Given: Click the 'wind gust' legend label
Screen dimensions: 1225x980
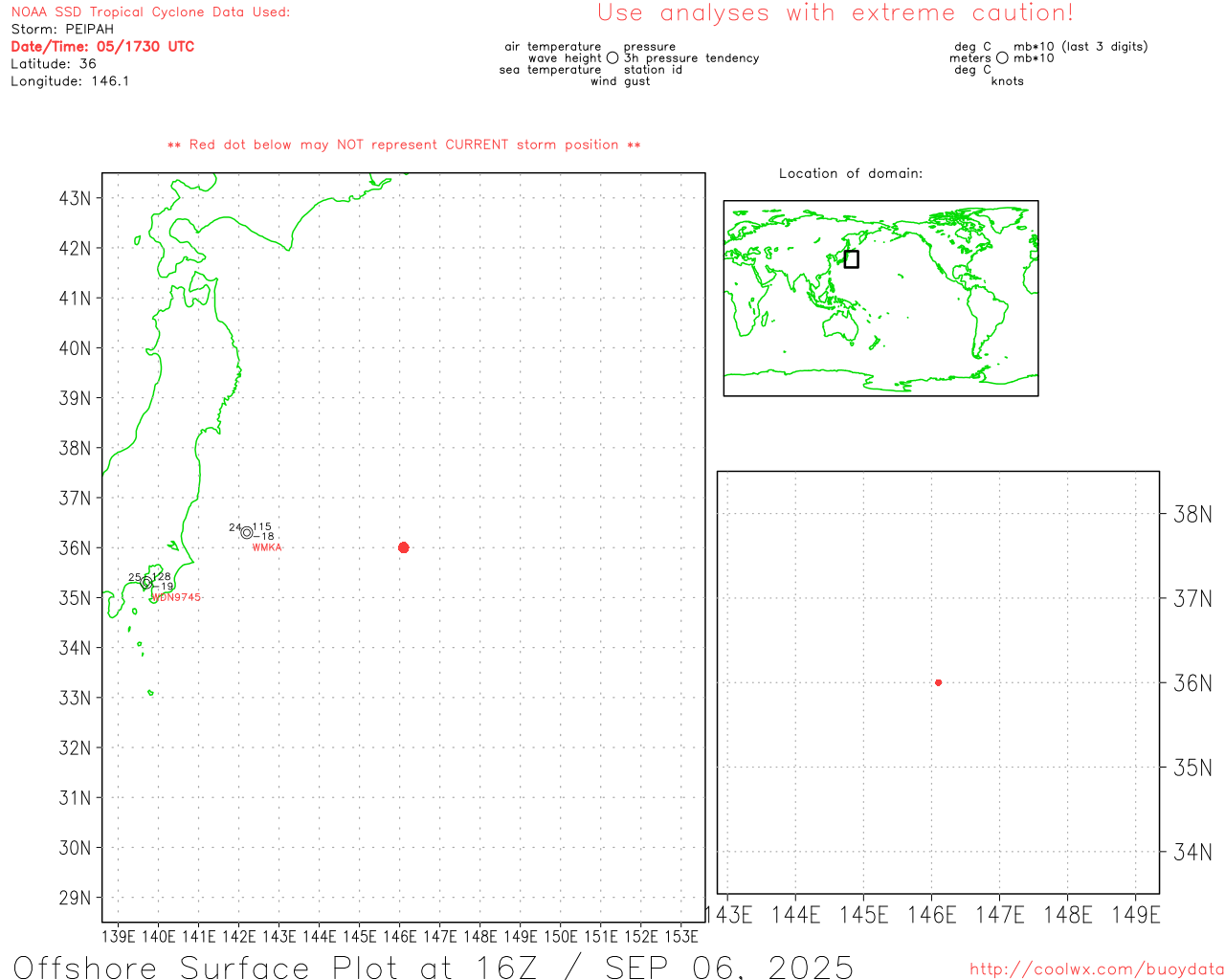Looking at the screenshot, I should click(x=620, y=81).
